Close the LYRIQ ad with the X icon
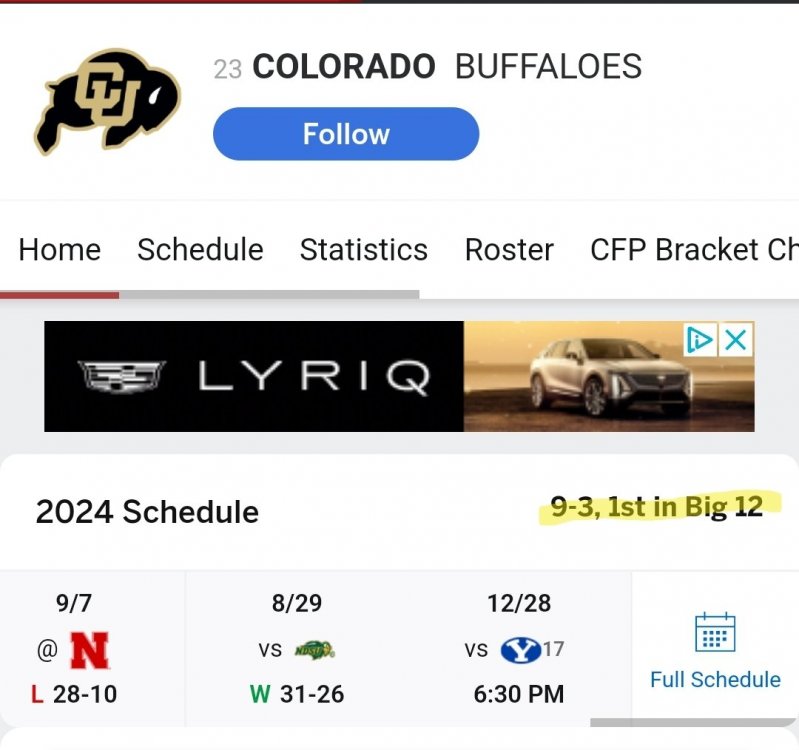The width and height of the screenshot is (799, 750). click(736, 340)
